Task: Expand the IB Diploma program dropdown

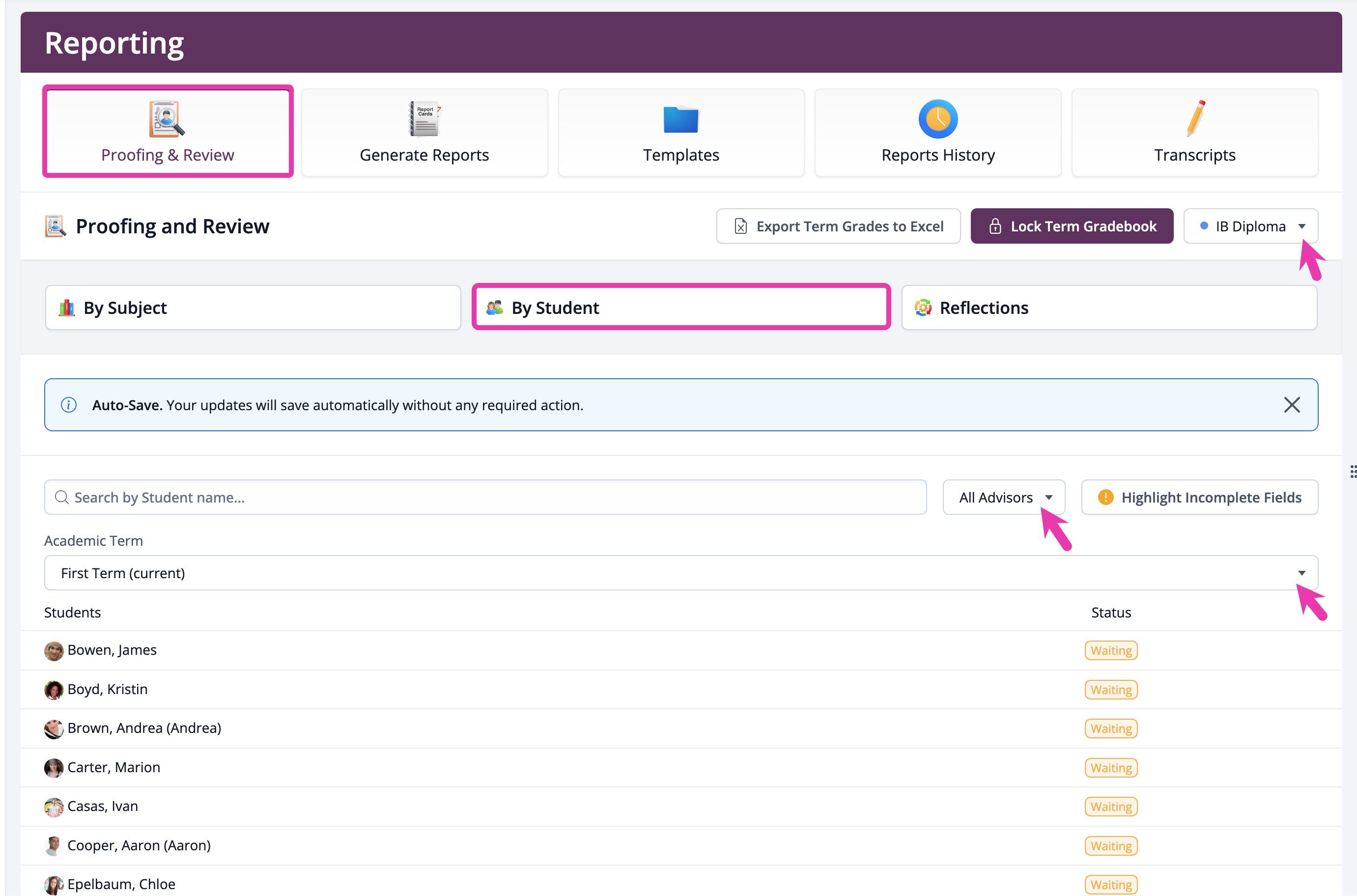Action: click(1250, 226)
